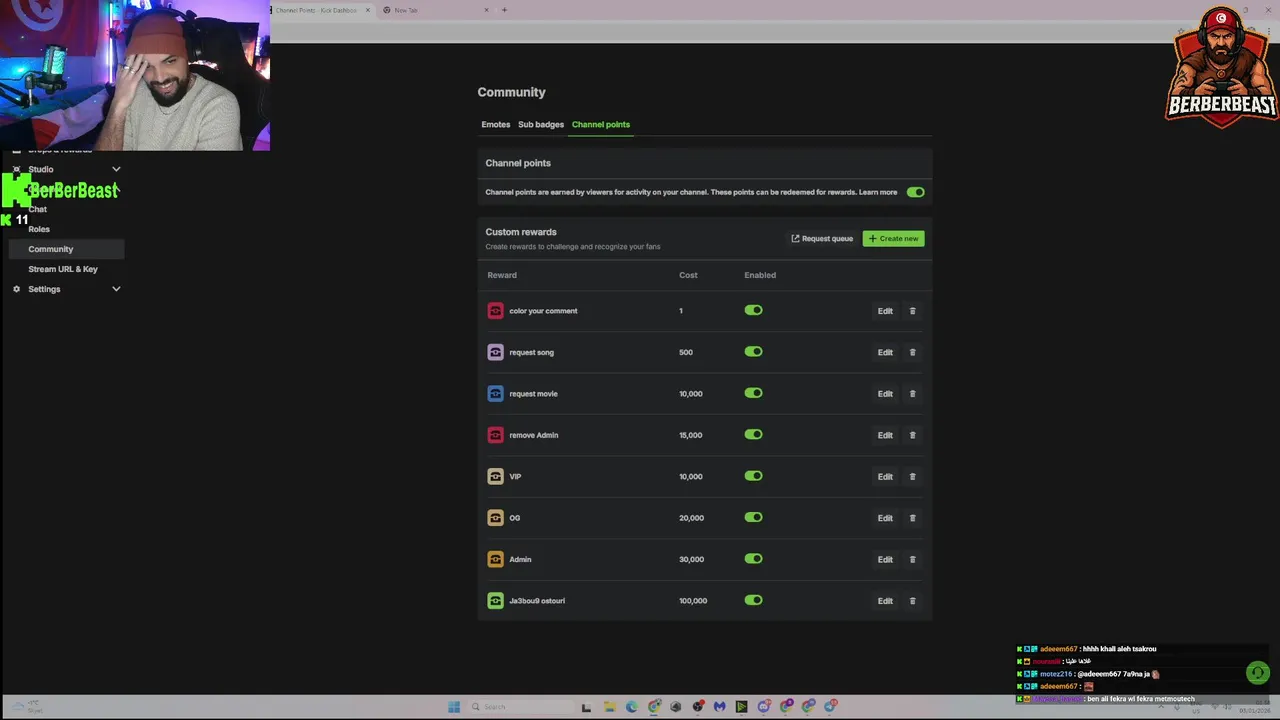Edit the 'color your comment' reward
1280x720 pixels.
[885, 311]
